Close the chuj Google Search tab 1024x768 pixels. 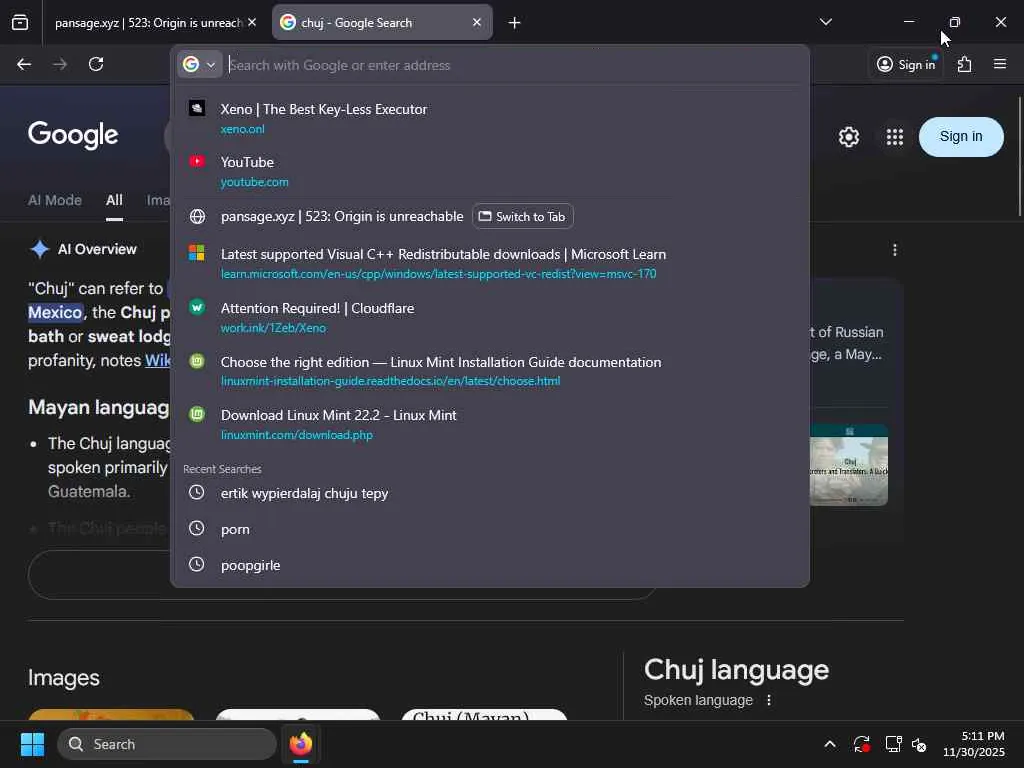(477, 22)
